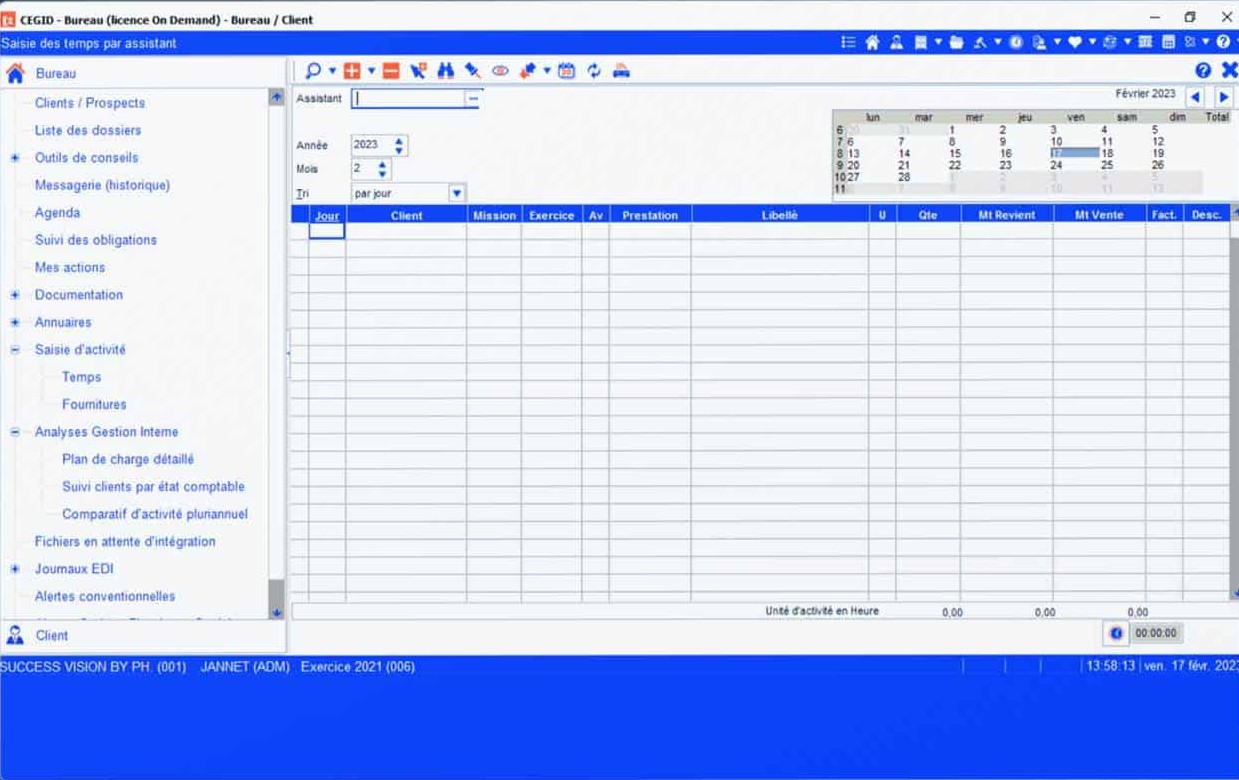Click the Année up stepper arrow
The height and width of the screenshot is (780, 1239).
click(x=398, y=140)
